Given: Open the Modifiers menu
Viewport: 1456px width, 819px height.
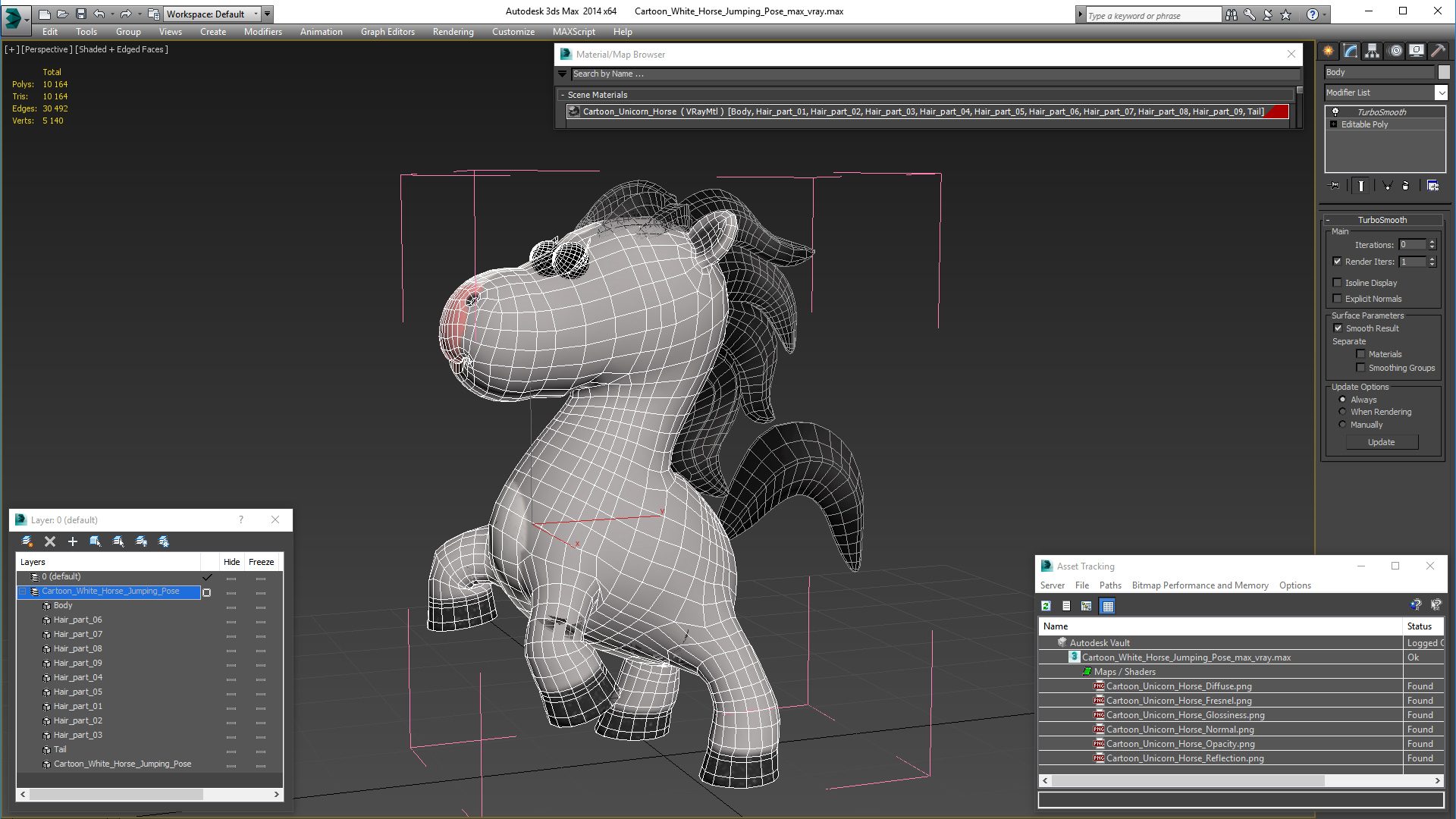Looking at the screenshot, I should (262, 32).
